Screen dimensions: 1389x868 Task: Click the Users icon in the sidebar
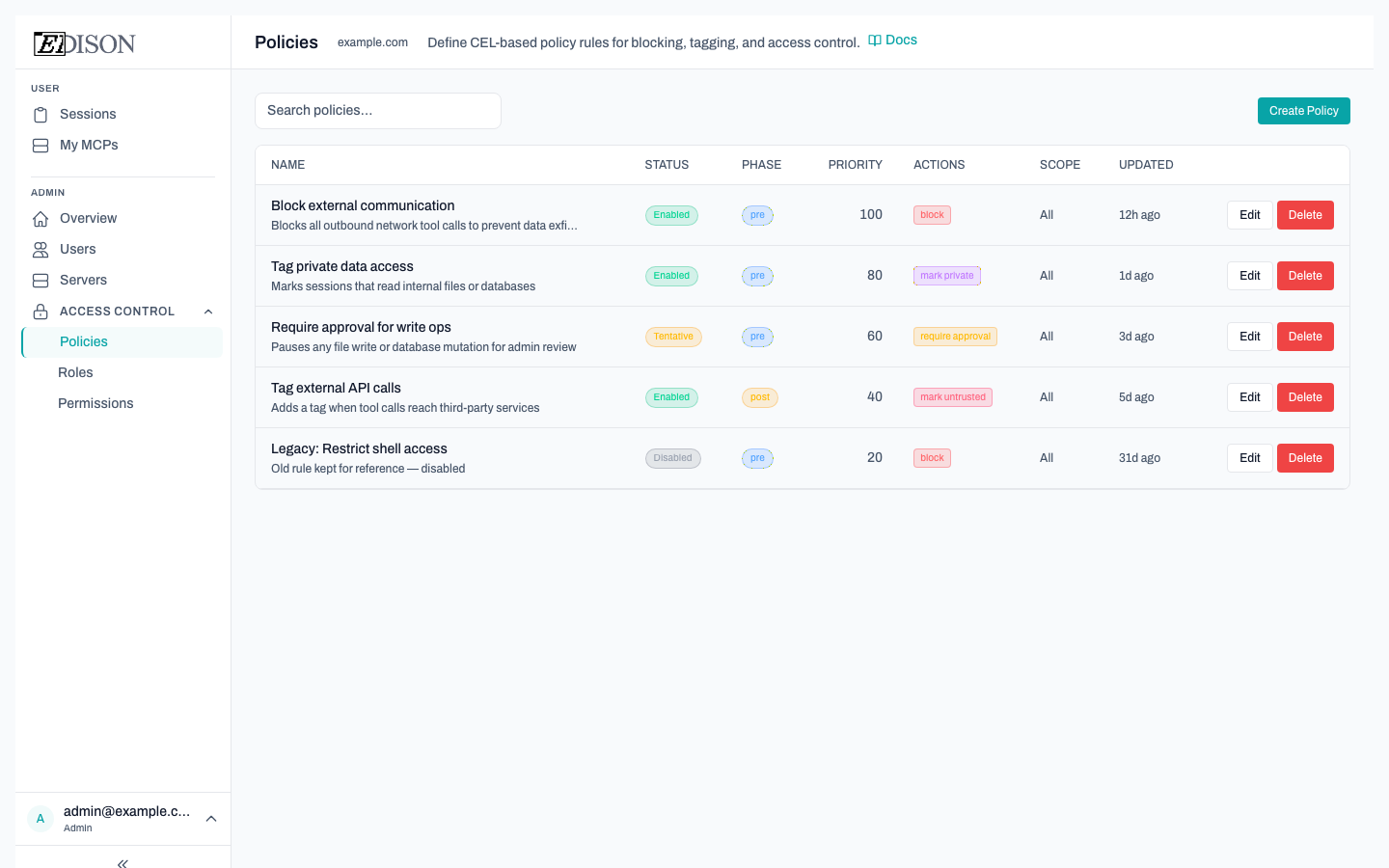tap(40, 249)
